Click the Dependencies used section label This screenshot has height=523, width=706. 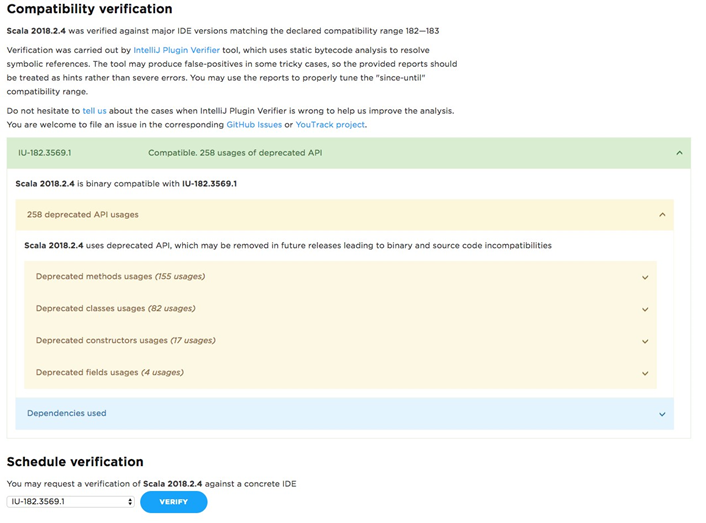coord(67,413)
